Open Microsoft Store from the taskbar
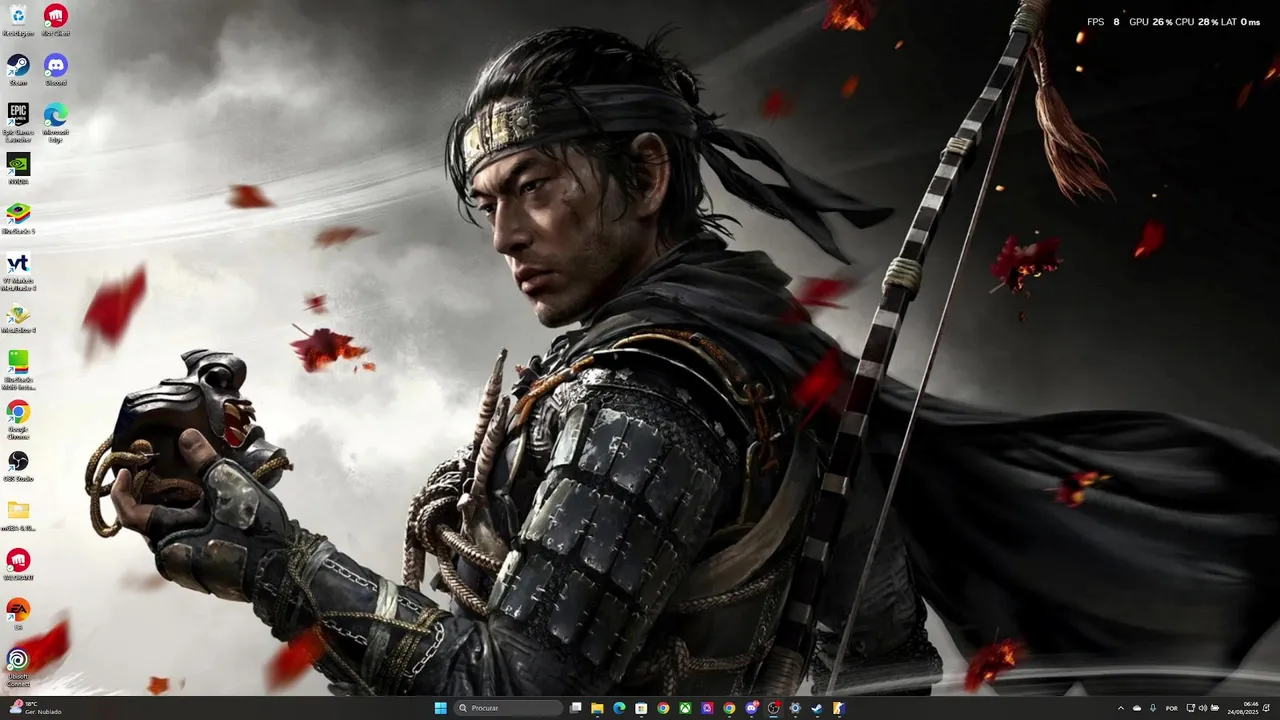Viewport: 1280px width, 720px height. (641, 708)
